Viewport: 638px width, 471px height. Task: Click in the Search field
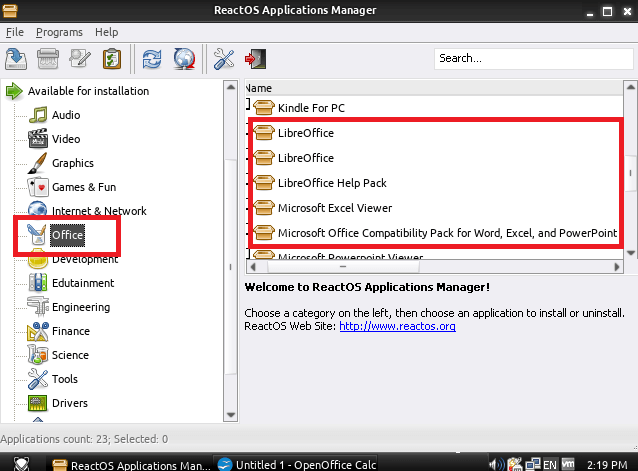pyautogui.click(x=533, y=59)
